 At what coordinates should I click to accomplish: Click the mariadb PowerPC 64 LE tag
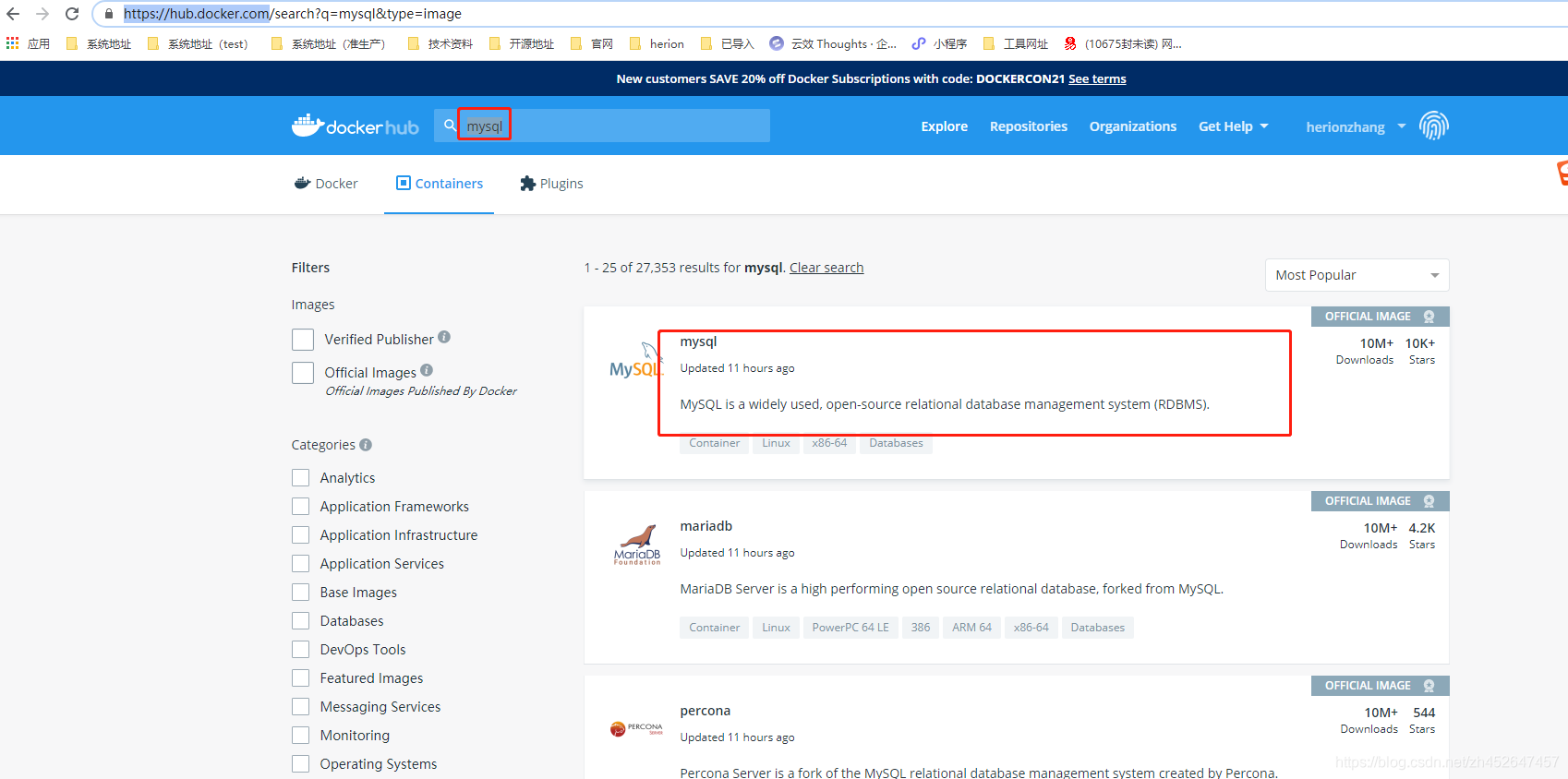tap(850, 628)
